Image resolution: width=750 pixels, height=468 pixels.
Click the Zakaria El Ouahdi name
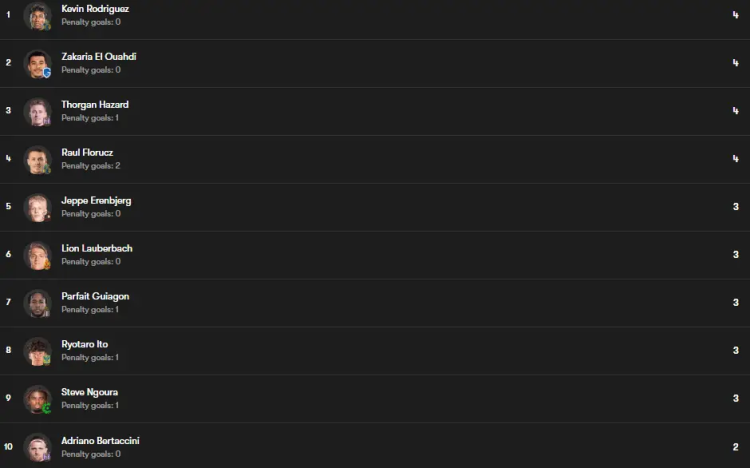point(99,57)
